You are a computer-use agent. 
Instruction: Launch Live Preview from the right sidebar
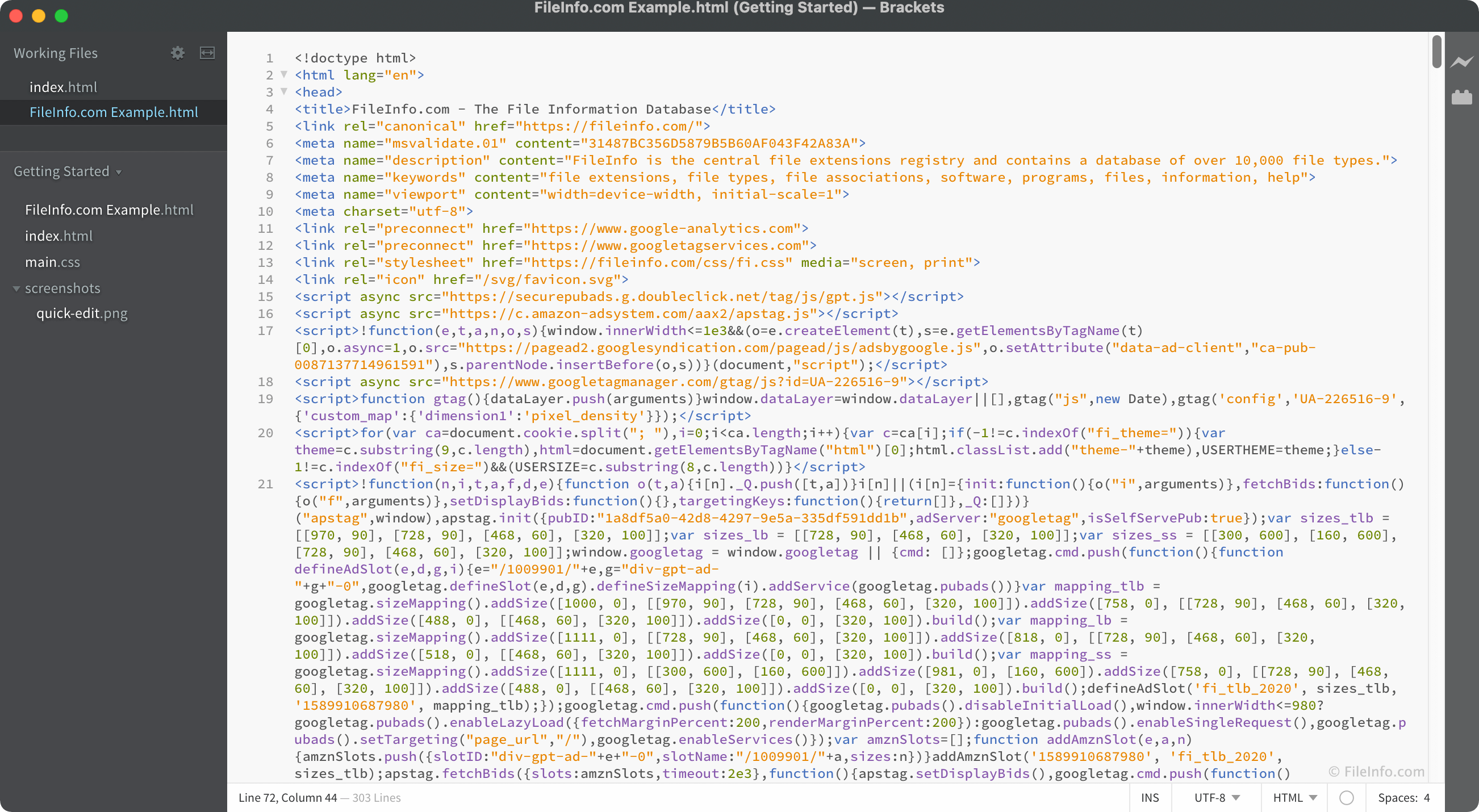tap(1462, 61)
